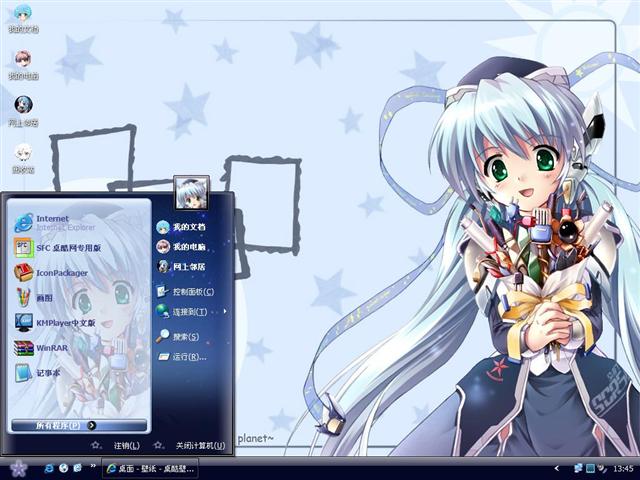Click globe quick launch icon
This screenshot has width=640, height=480.
[63, 468]
